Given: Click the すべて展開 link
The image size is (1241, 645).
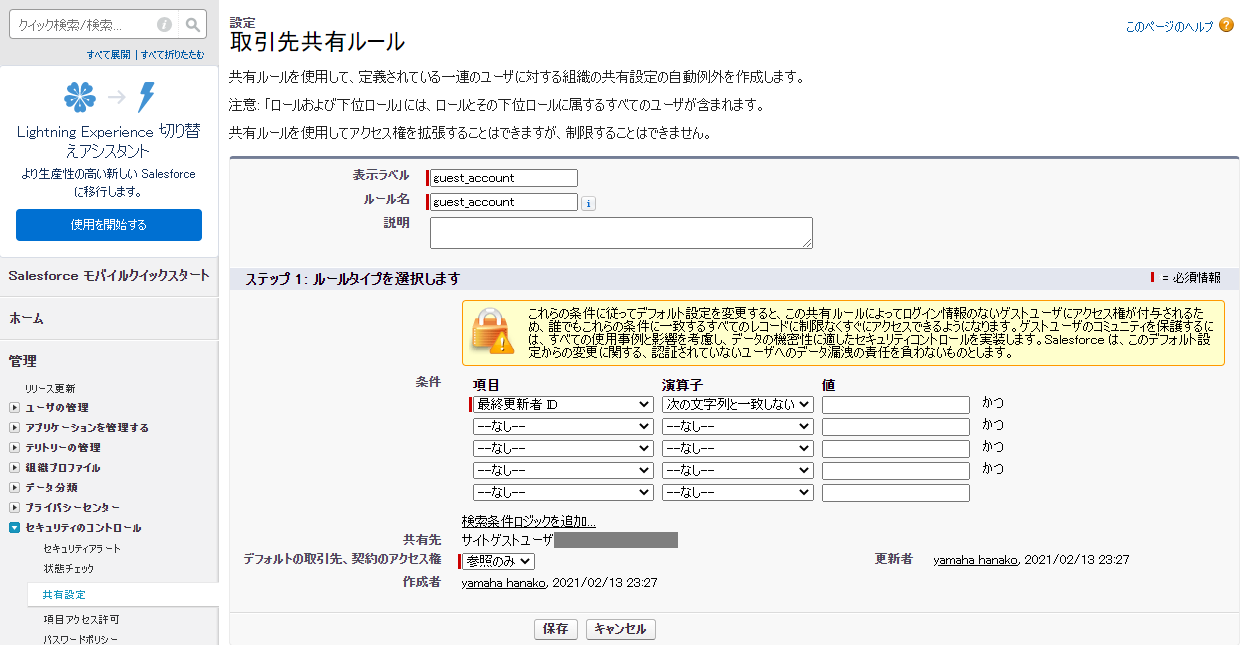Looking at the screenshot, I should click(109, 55).
